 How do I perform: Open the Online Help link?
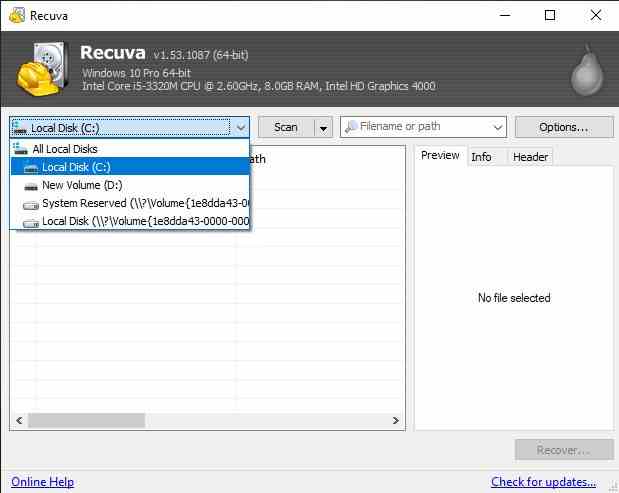point(43,482)
